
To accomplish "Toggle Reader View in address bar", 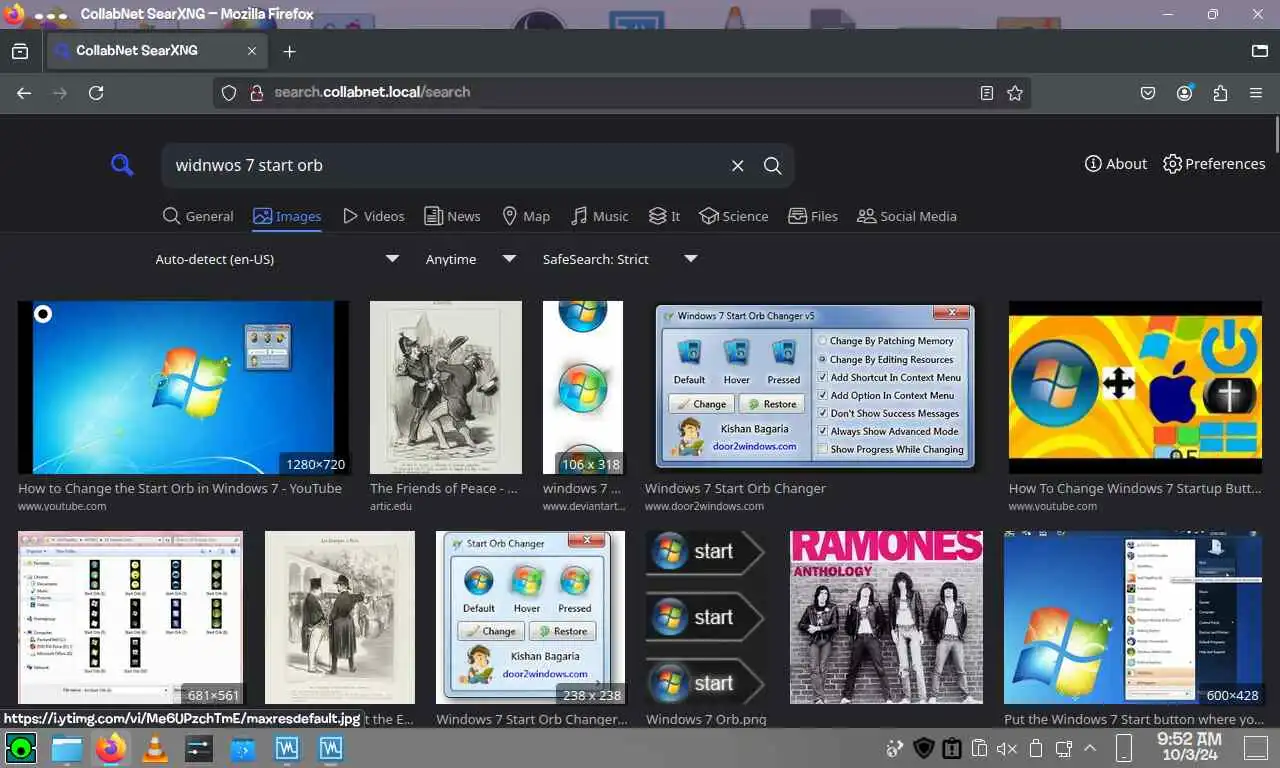I will [987, 93].
